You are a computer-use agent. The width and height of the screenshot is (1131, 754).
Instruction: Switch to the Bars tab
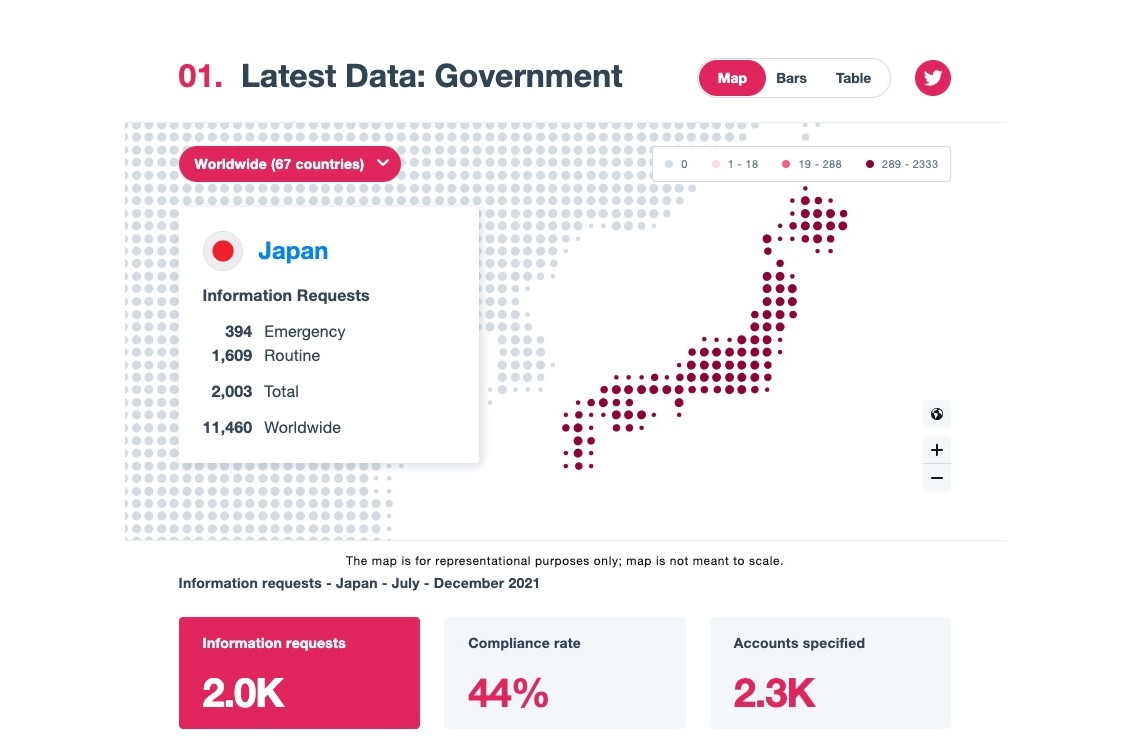coord(791,78)
